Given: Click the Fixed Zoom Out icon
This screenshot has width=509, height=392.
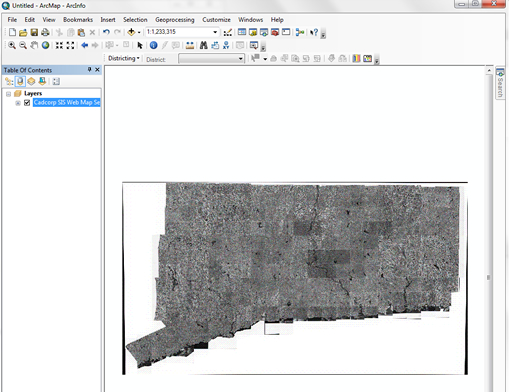Looking at the screenshot, I should click(x=70, y=45).
